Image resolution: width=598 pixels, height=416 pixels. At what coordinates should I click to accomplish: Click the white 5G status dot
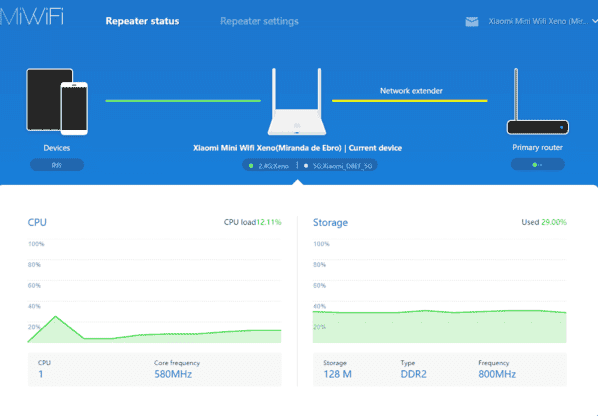tap(306, 166)
